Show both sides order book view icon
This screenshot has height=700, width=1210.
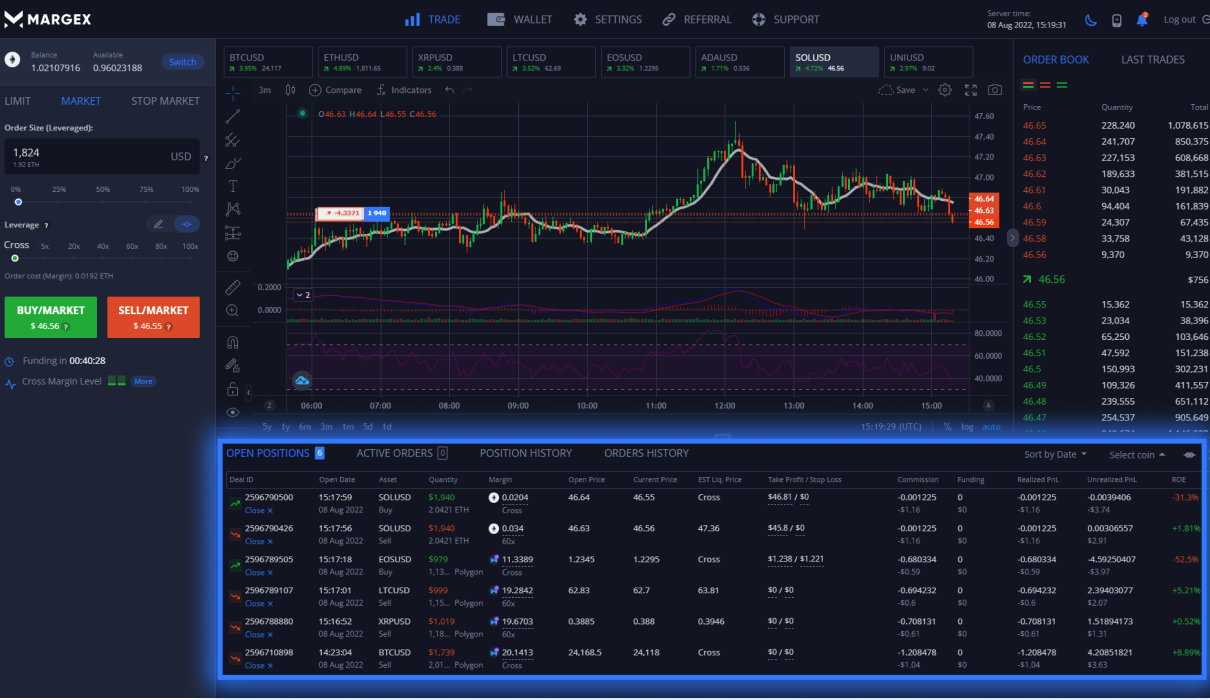click(x=1029, y=86)
